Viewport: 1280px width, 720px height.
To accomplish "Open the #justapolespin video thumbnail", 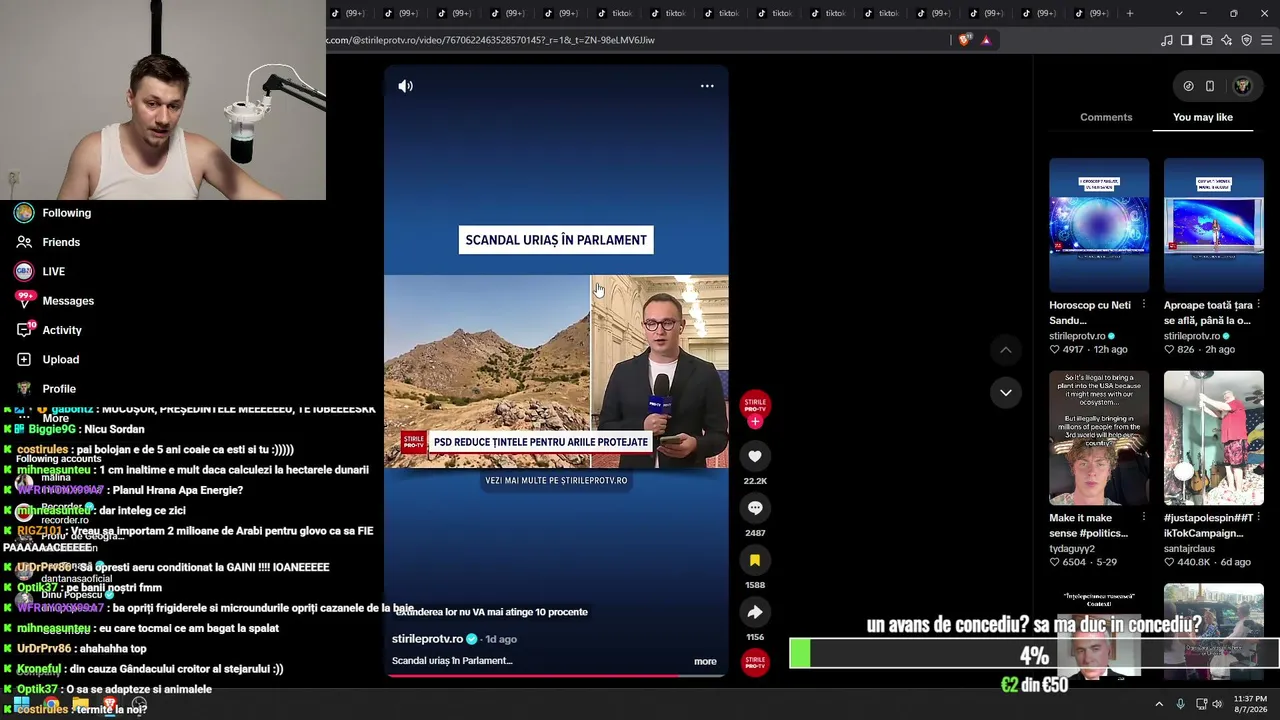I will pos(1214,438).
